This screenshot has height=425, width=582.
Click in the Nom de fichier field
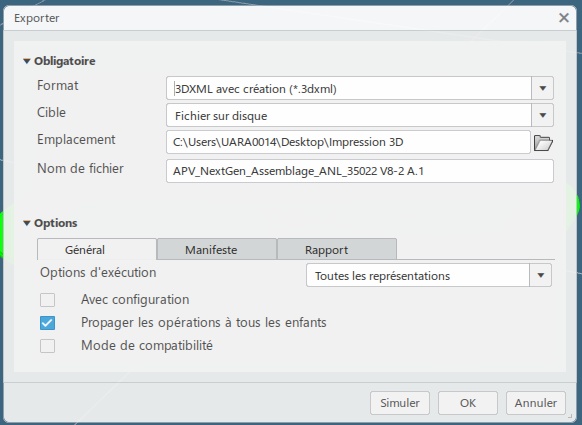point(360,171)
